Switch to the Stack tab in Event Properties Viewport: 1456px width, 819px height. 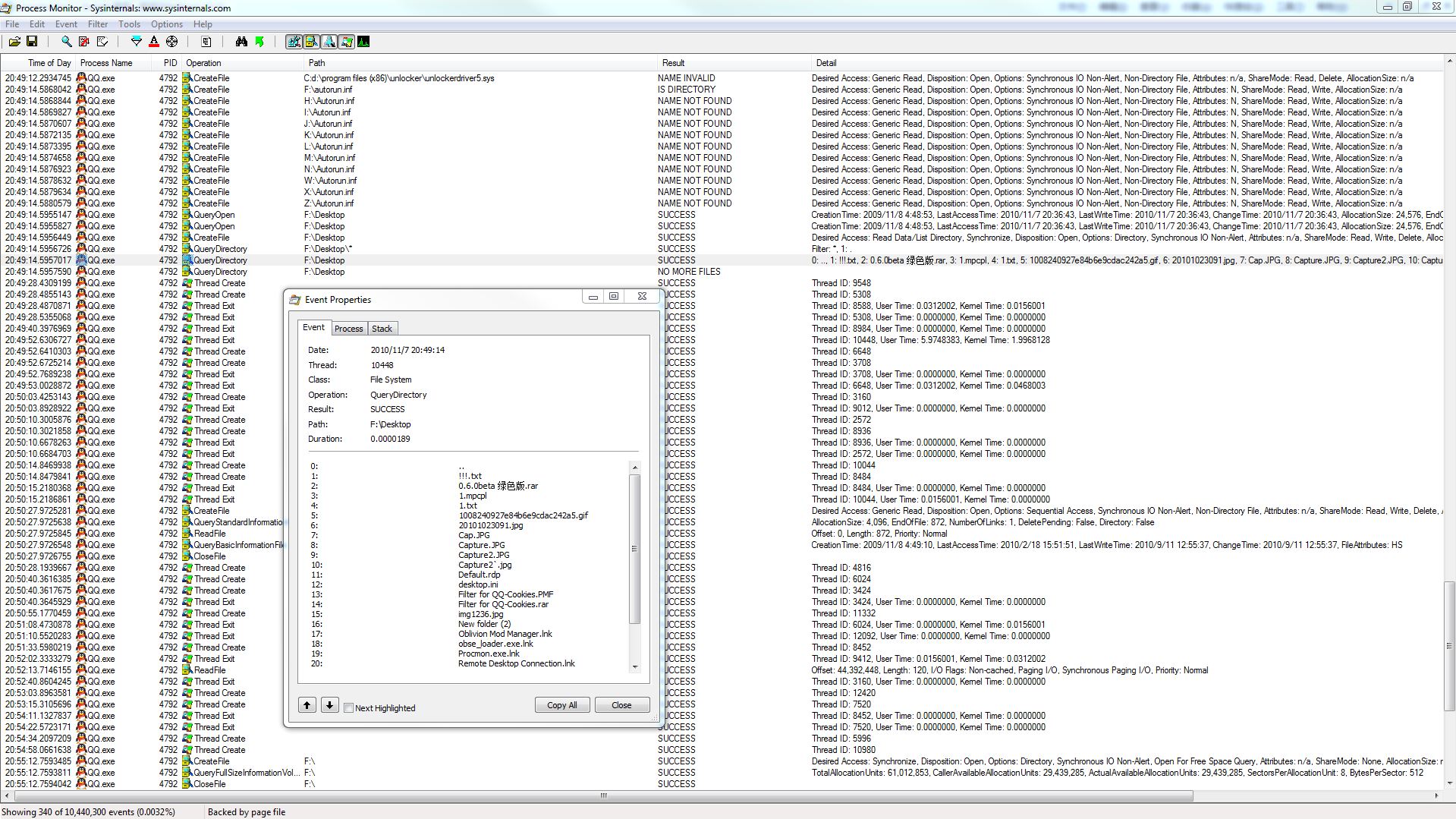(x=382, y=329)
